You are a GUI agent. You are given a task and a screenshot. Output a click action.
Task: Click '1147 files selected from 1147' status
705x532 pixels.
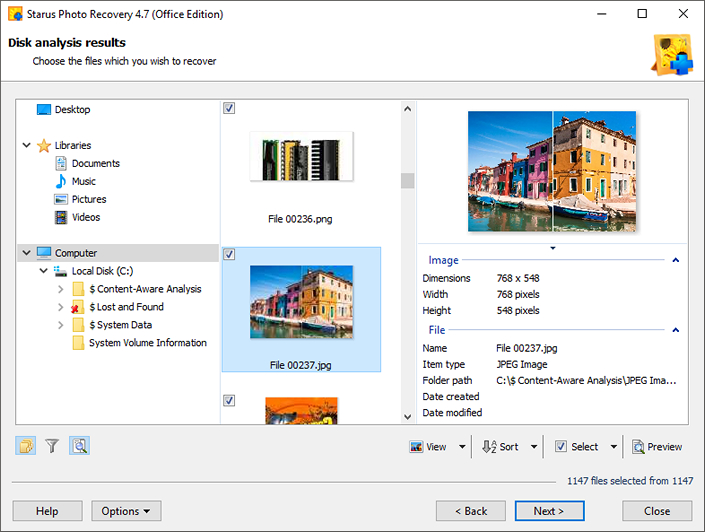pyautogui.click(x=630, y=481)
